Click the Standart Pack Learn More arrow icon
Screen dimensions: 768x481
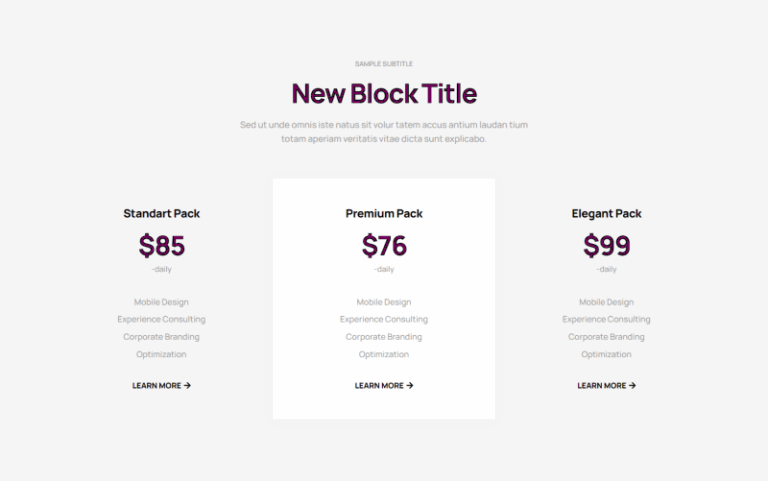click(187, 386)
